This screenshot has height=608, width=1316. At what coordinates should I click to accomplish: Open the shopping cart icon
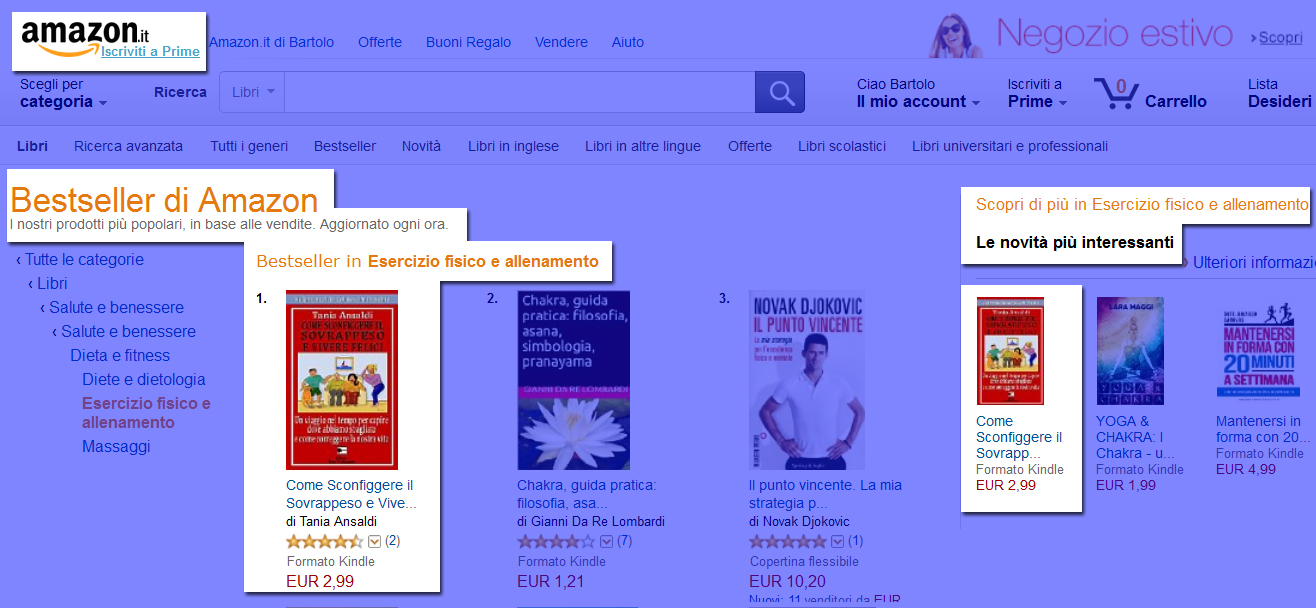[x=1116, y=93]
